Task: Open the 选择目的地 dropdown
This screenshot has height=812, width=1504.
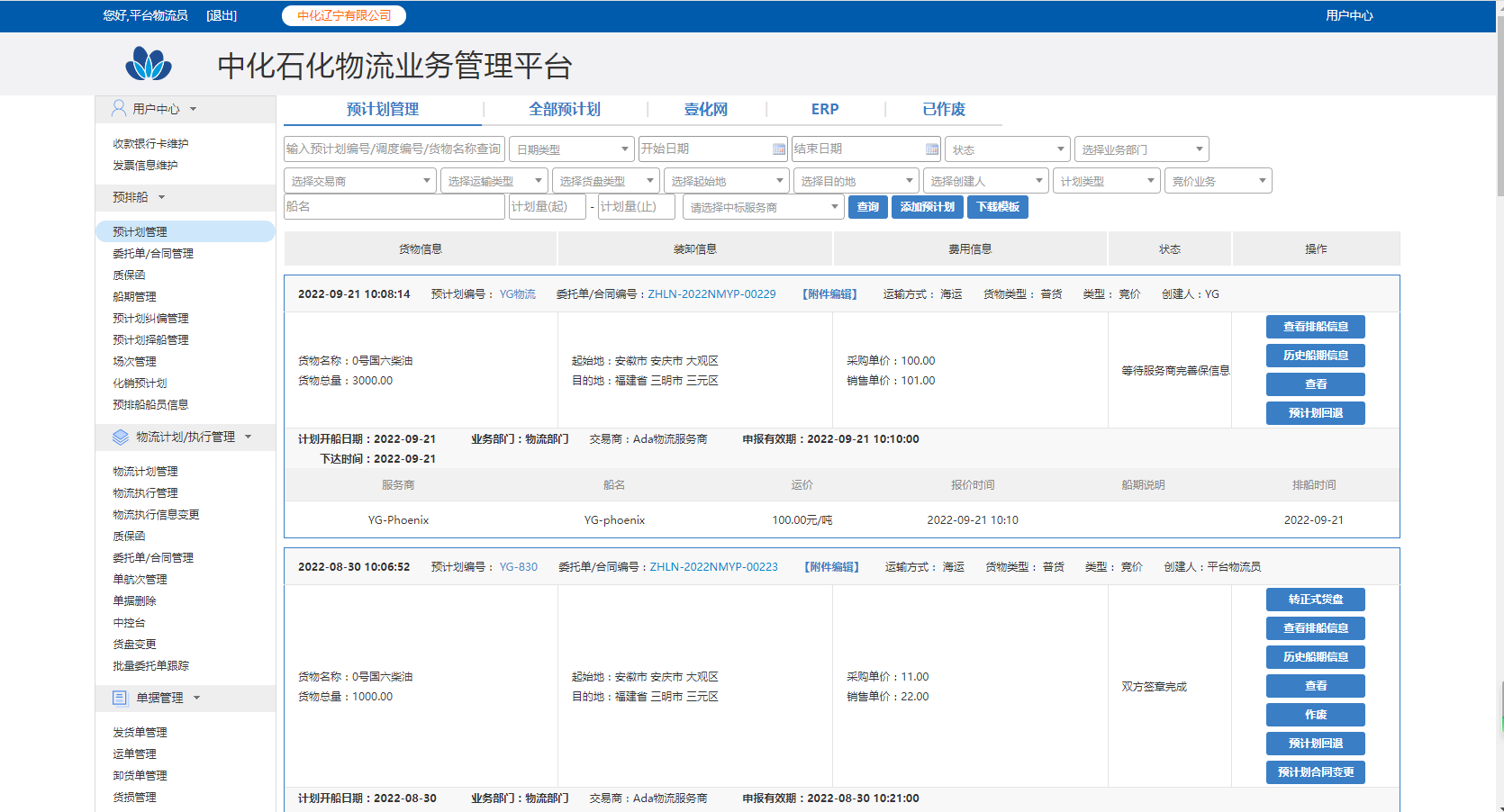Action: pyautogui.click(x=856, y=181)
